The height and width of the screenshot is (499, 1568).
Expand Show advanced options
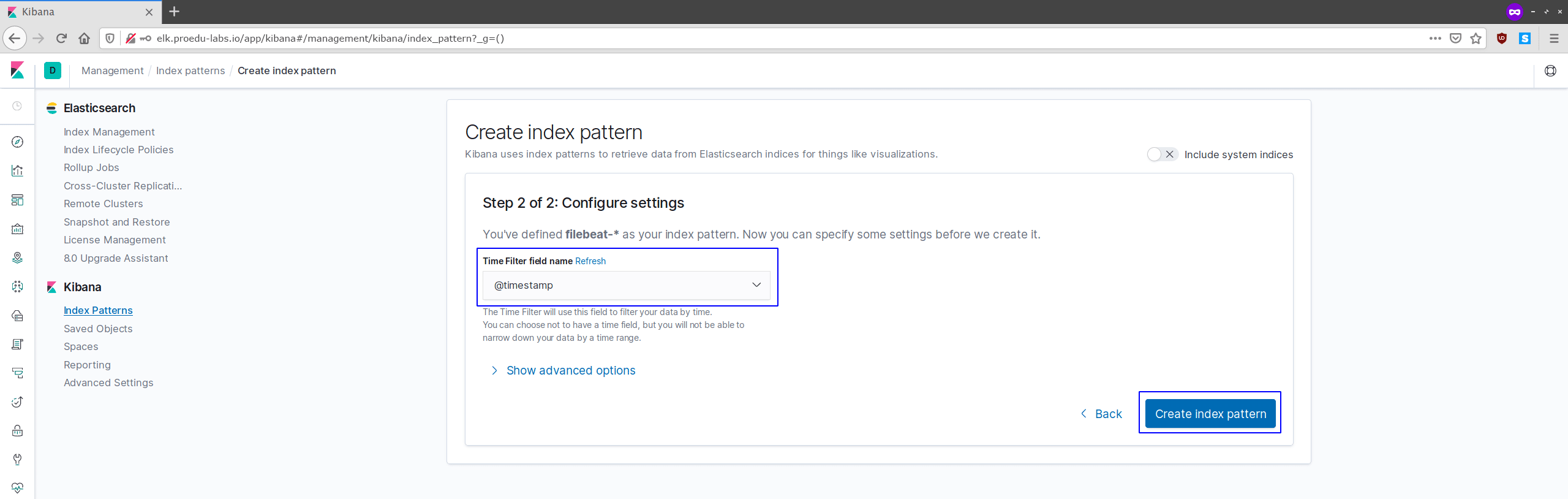570,370
